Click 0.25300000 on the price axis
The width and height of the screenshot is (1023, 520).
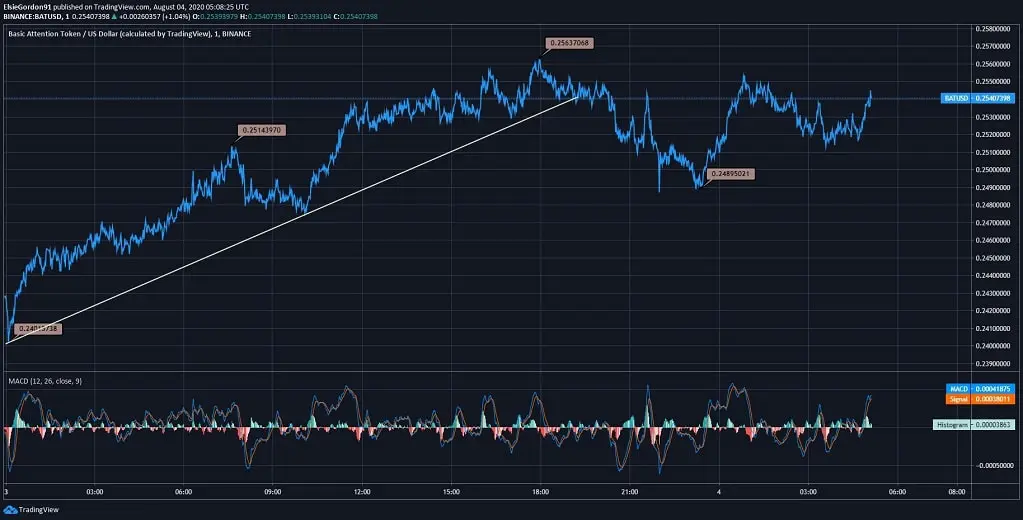pyautogui.click(x=993, y=117)
